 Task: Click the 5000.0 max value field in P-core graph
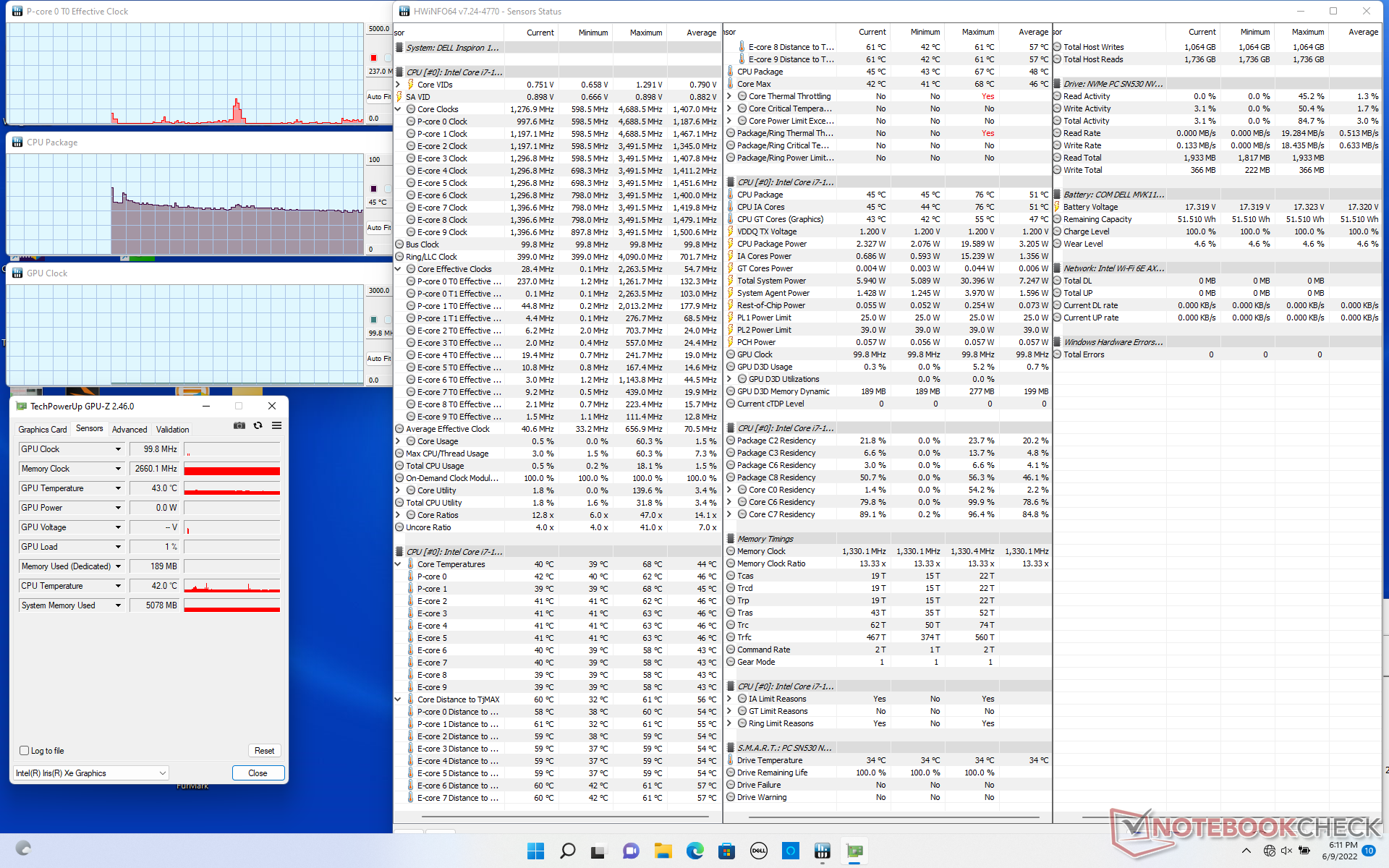click(379, 29)
